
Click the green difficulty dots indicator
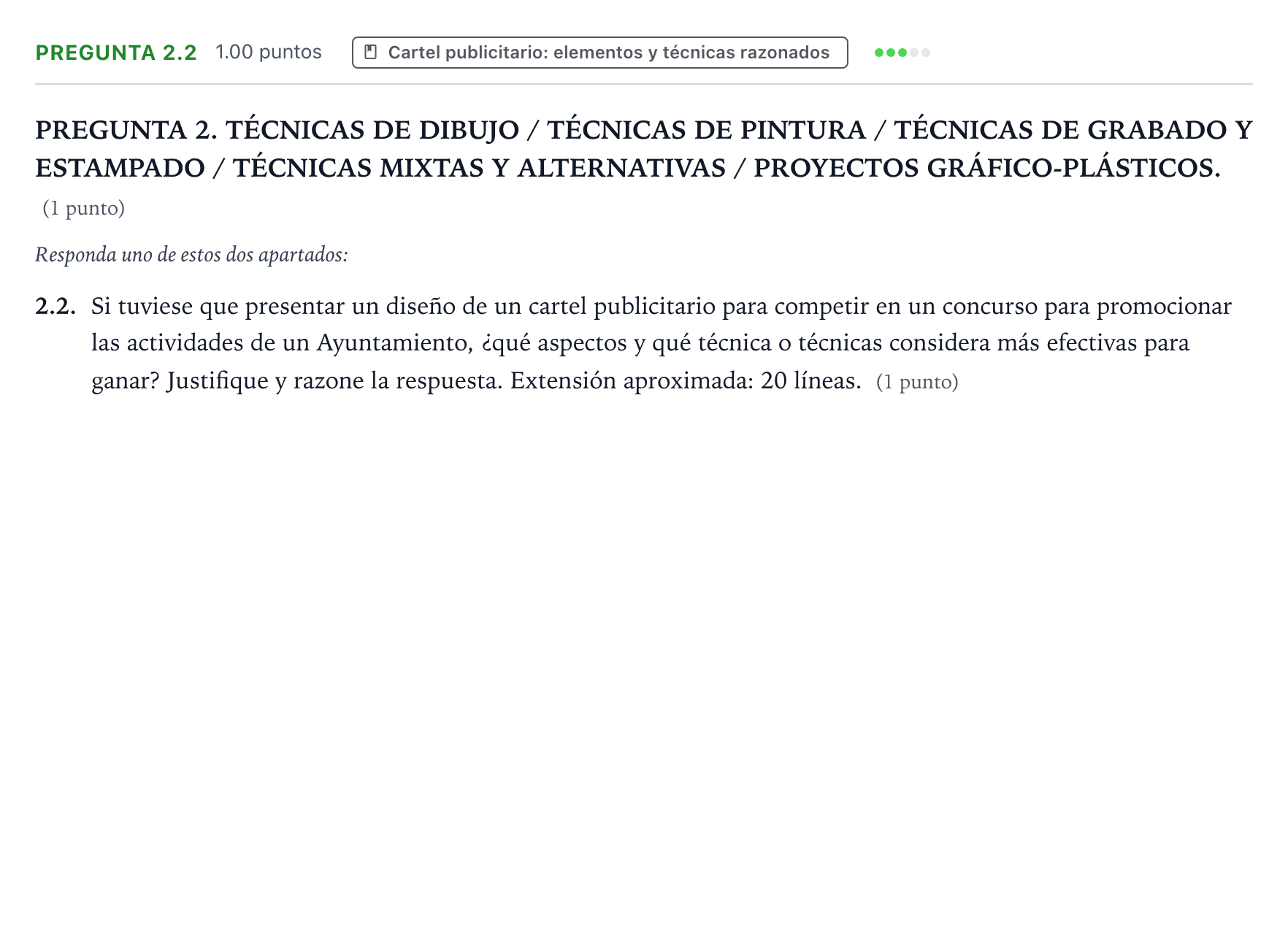pos(902,53)
